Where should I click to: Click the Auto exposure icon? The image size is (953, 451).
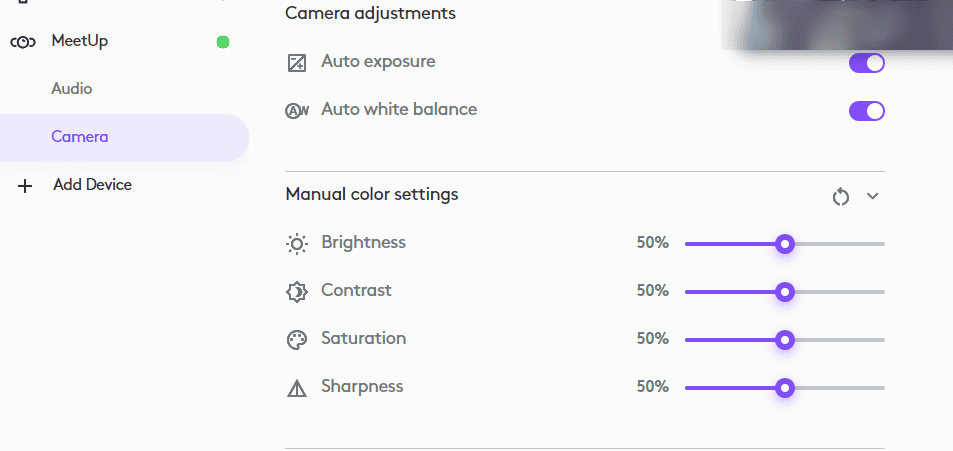click(x=297, y=63)
